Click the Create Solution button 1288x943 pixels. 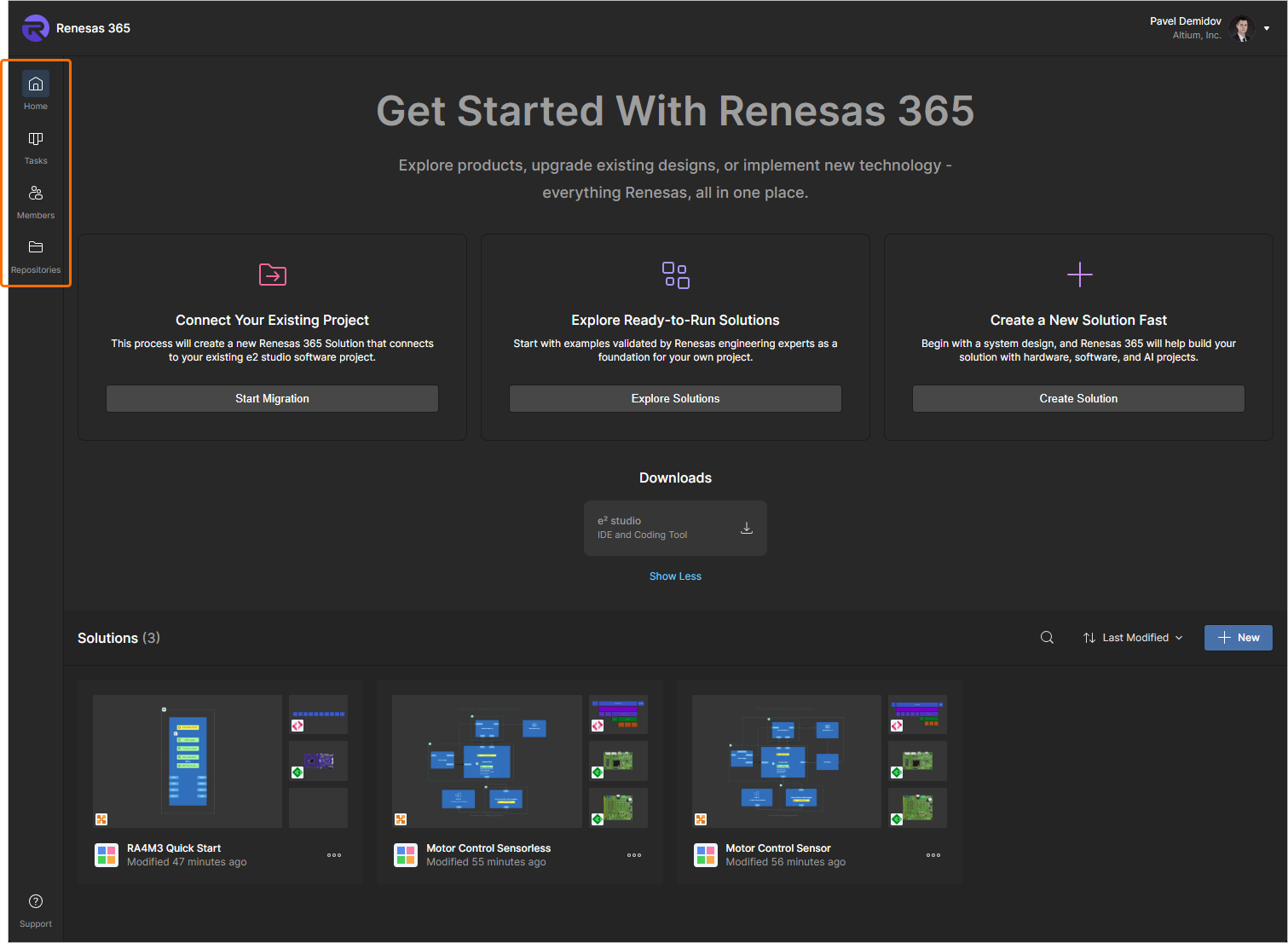tap(1078, 398)
